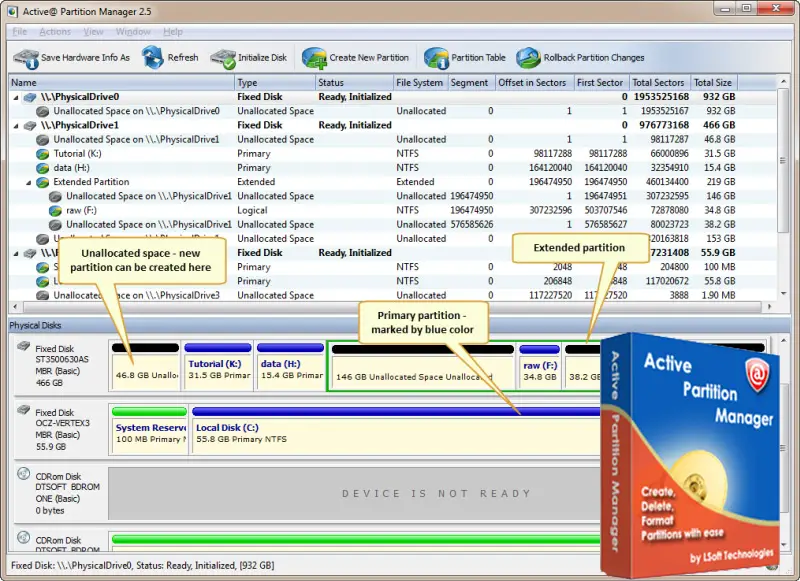Click the Total Sectors column header

point(659,83)
